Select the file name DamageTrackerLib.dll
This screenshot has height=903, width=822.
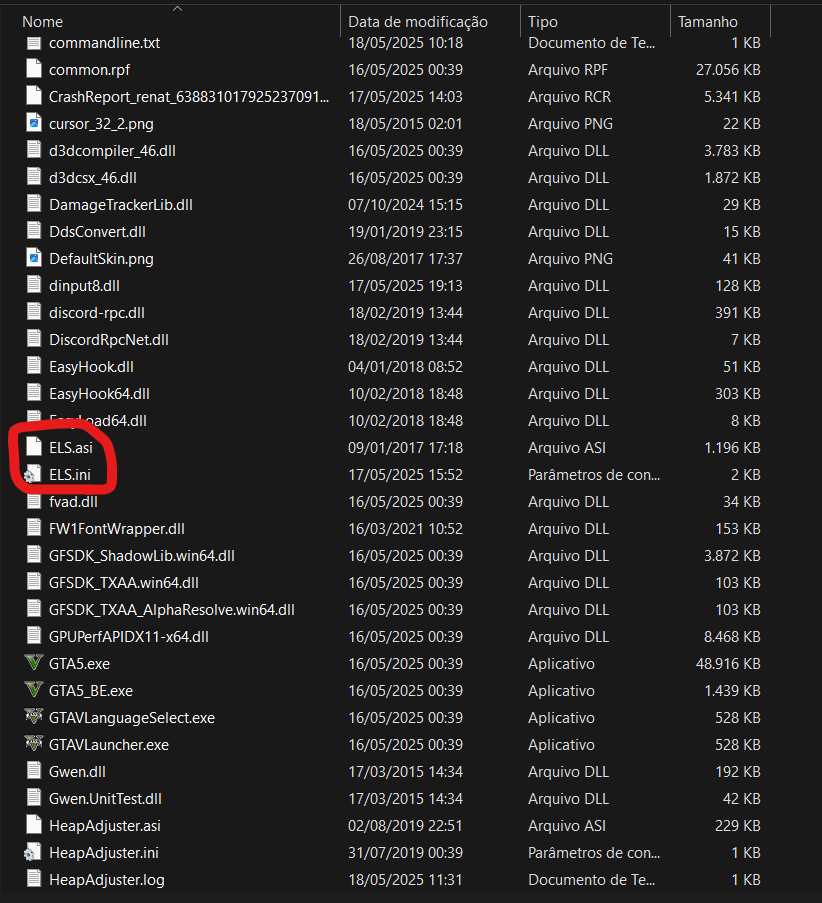coord(120,205)
